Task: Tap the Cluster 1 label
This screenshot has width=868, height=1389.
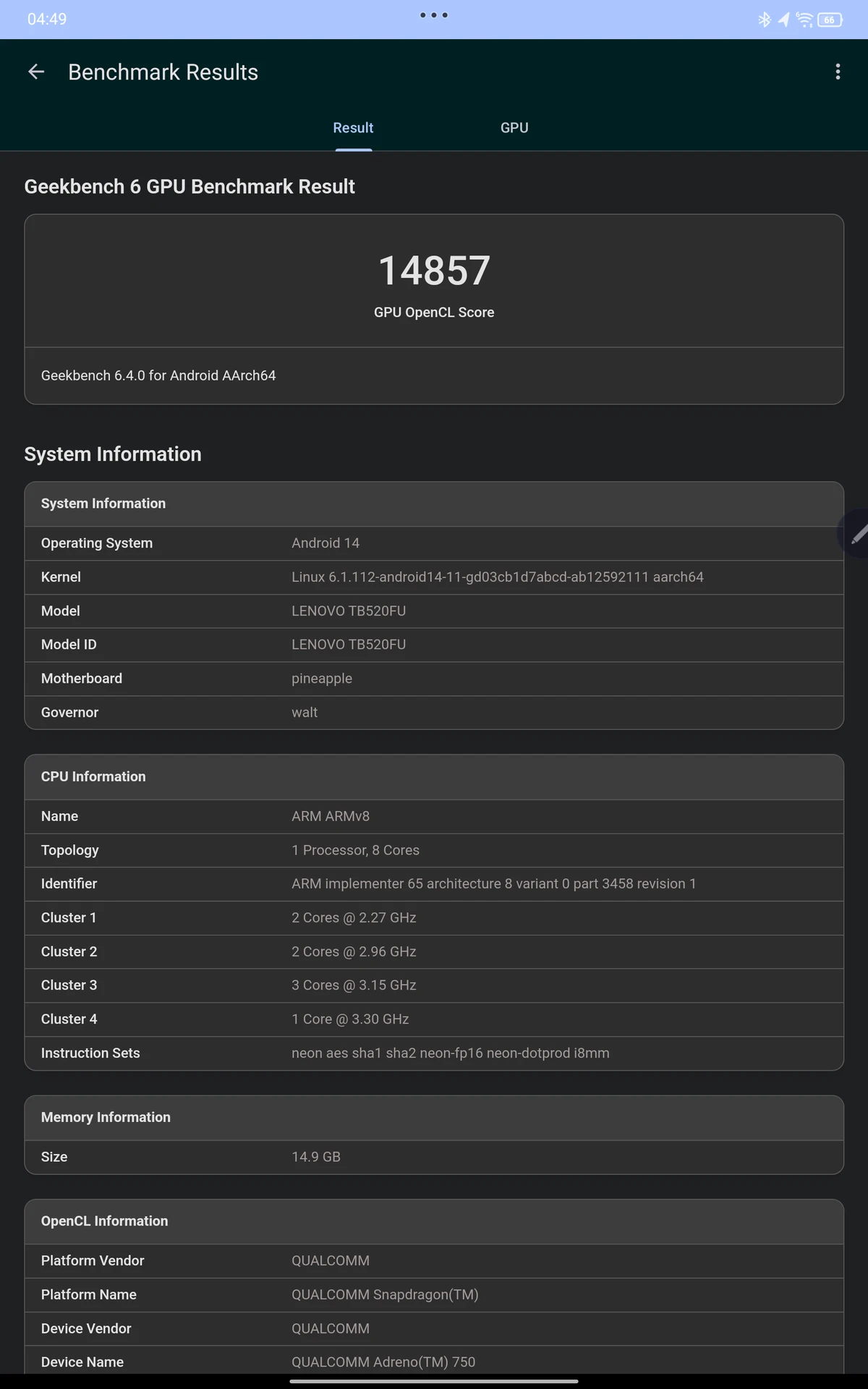Action: [x=69, y=918]
